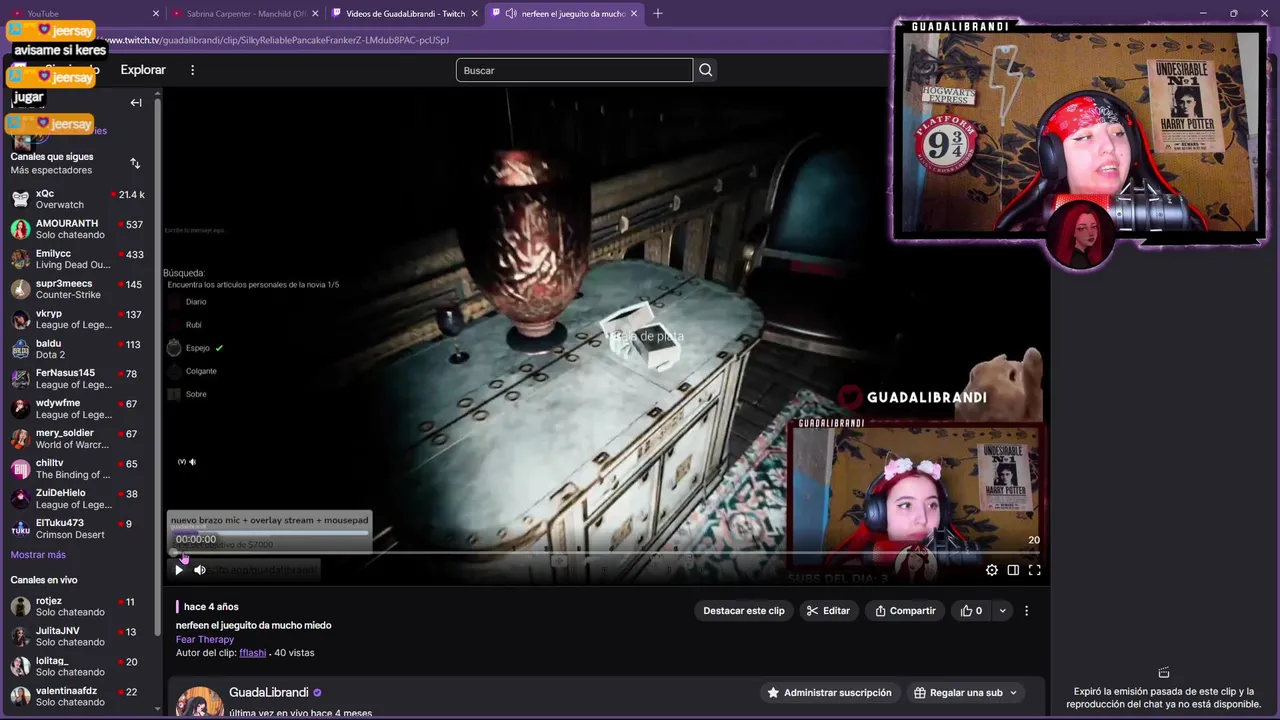1280x720 pixels.
Task: Expand the dropdown beside like button
Action: (1002, 611)
